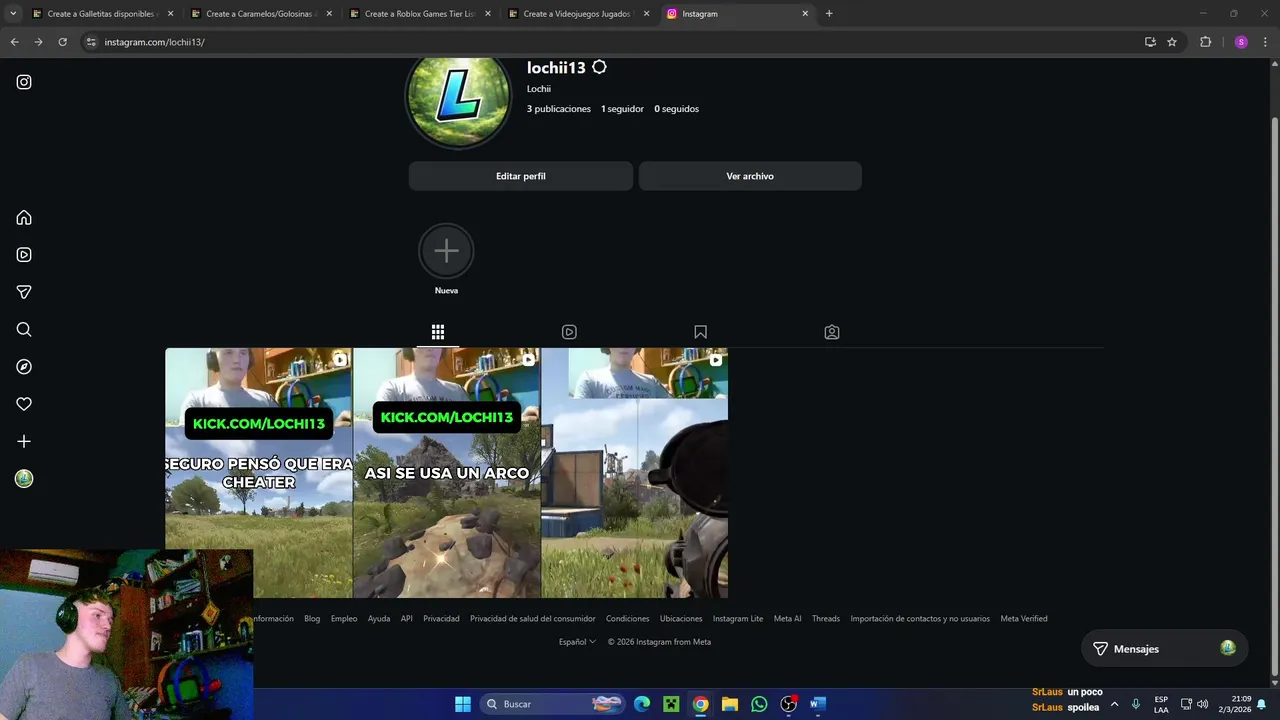Expand Español language dropdown in footer

577,642
